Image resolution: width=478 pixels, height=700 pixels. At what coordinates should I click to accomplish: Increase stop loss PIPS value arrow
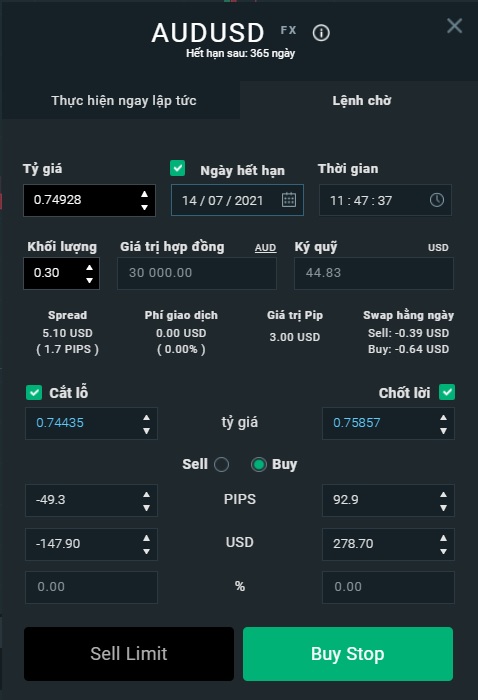click(146, 494)
